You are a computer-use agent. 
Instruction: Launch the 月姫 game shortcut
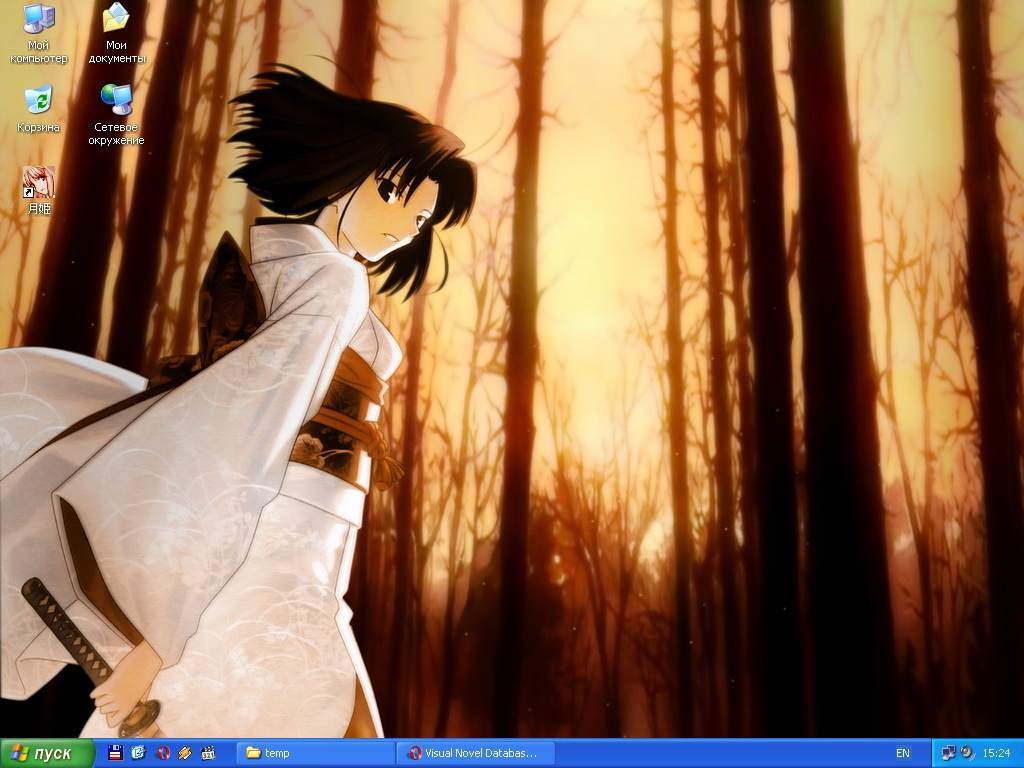(x=38, y=182)
